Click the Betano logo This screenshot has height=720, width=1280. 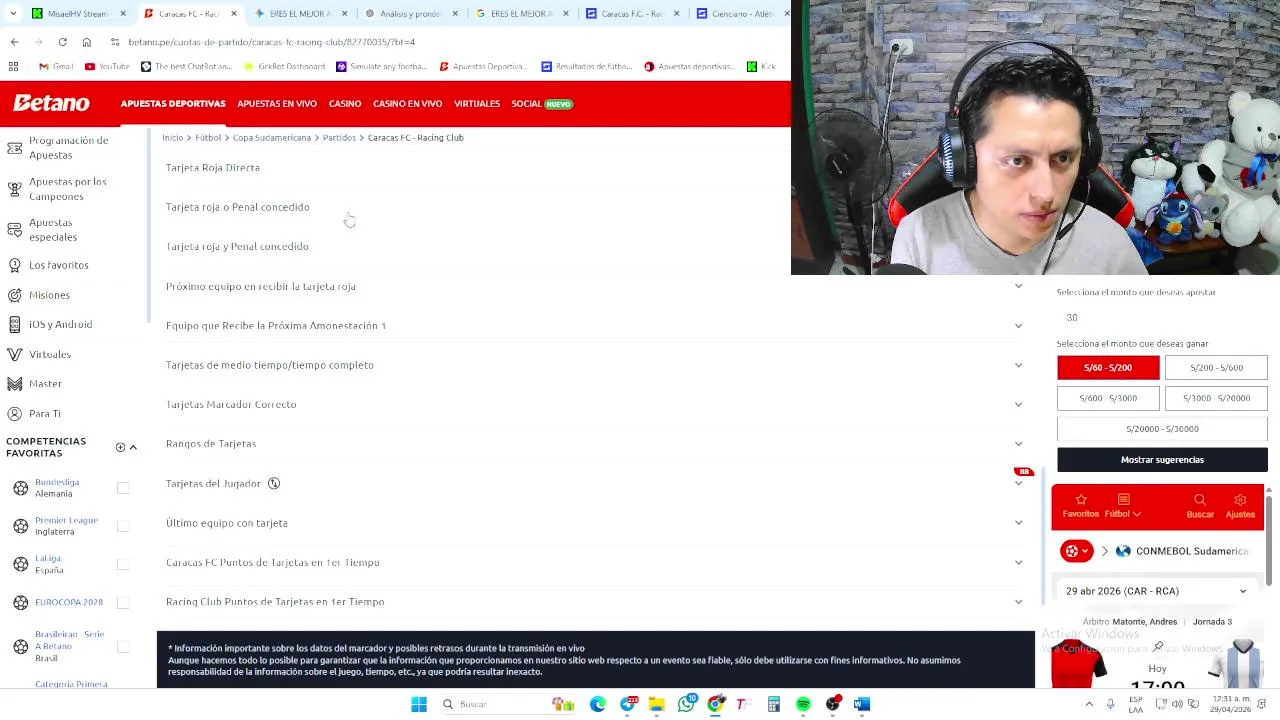tap(51, 103)
